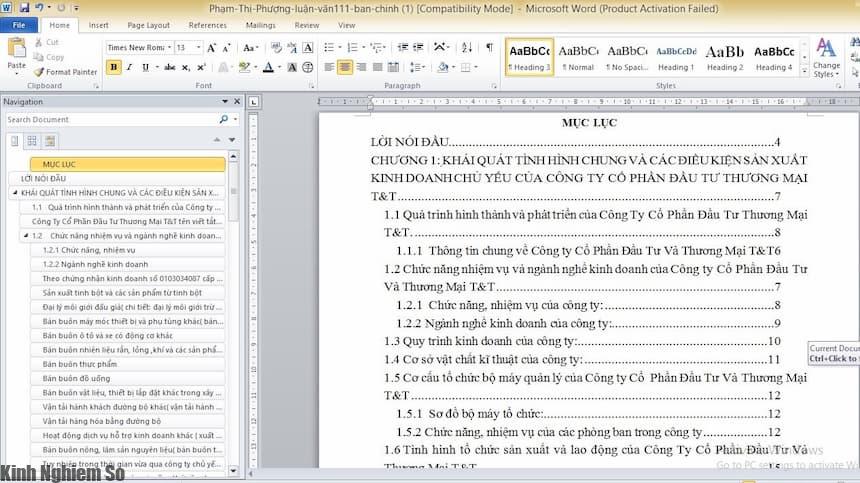Image resolution: width=860 pixels, height=483 pixels.
Task: Decrease paragraph indent
Action: (x=403, y=48)
